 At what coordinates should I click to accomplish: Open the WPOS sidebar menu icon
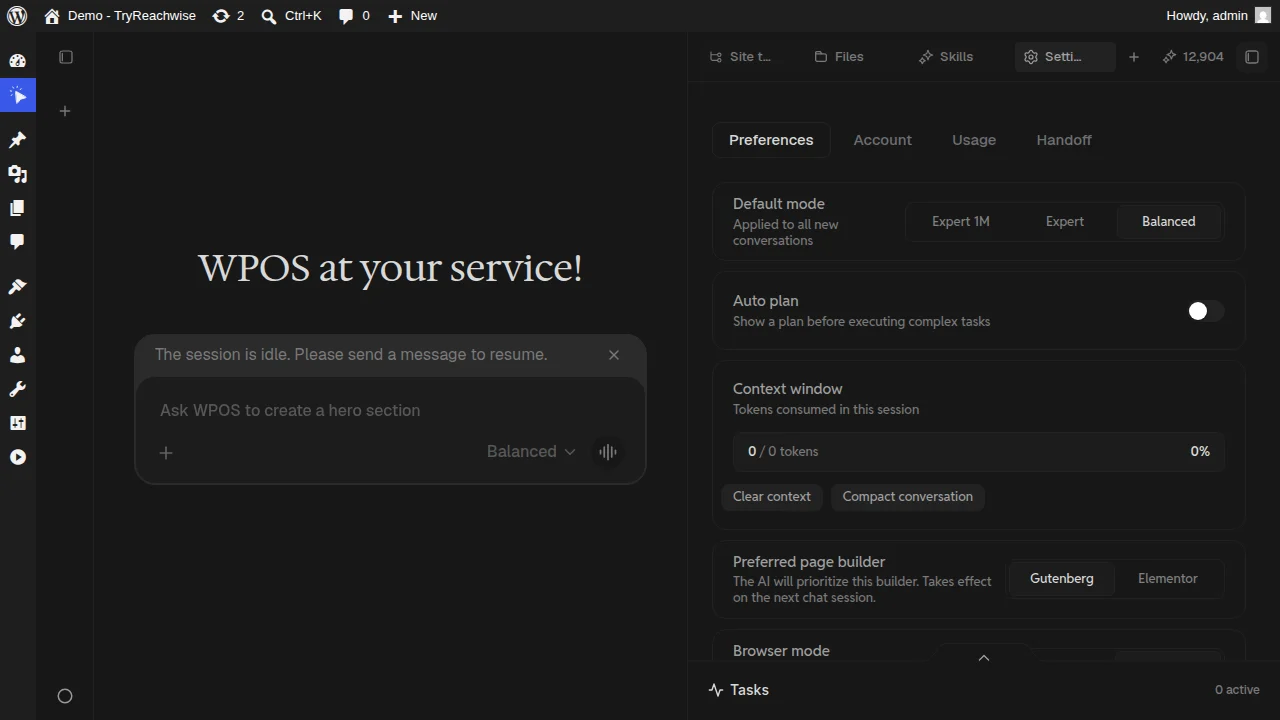coord(18,96)
